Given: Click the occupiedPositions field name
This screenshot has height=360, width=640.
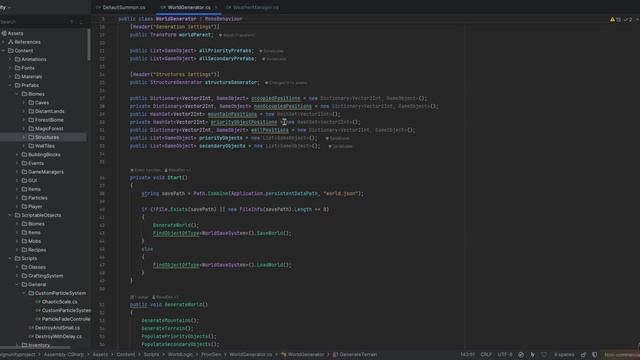Looking at the screenshot, I should [276, 98].
